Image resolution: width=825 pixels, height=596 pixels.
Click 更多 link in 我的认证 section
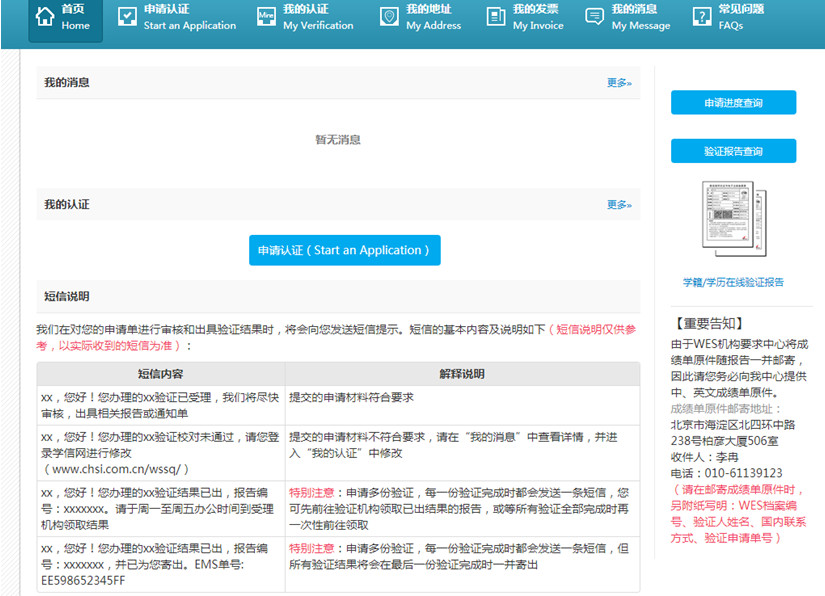tap(619, 205)
